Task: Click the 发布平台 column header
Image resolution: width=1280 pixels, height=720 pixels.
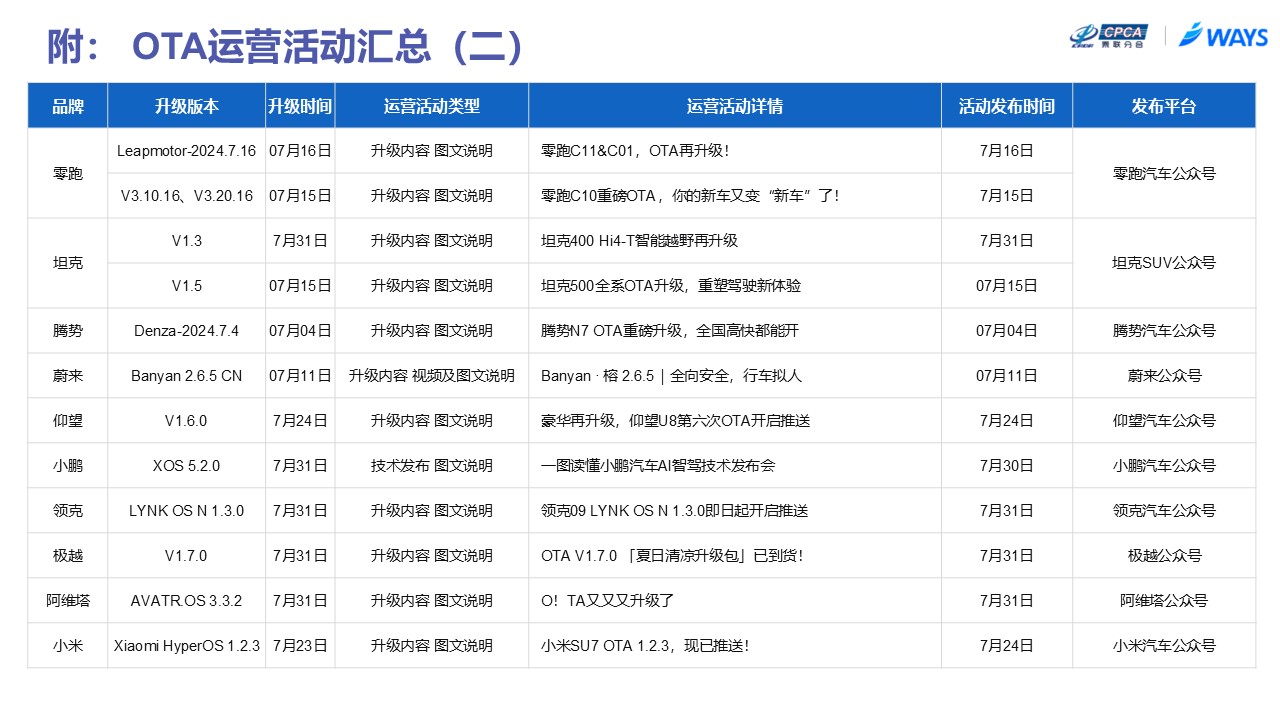Action: pyautogui.click(x=1164, y=106)
